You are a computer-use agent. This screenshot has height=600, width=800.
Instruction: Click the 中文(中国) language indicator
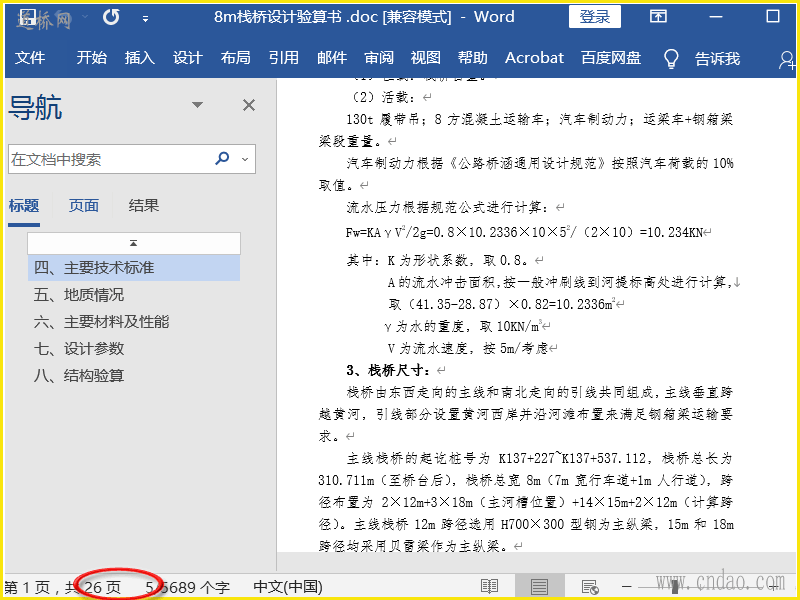[x=288, y=587]
